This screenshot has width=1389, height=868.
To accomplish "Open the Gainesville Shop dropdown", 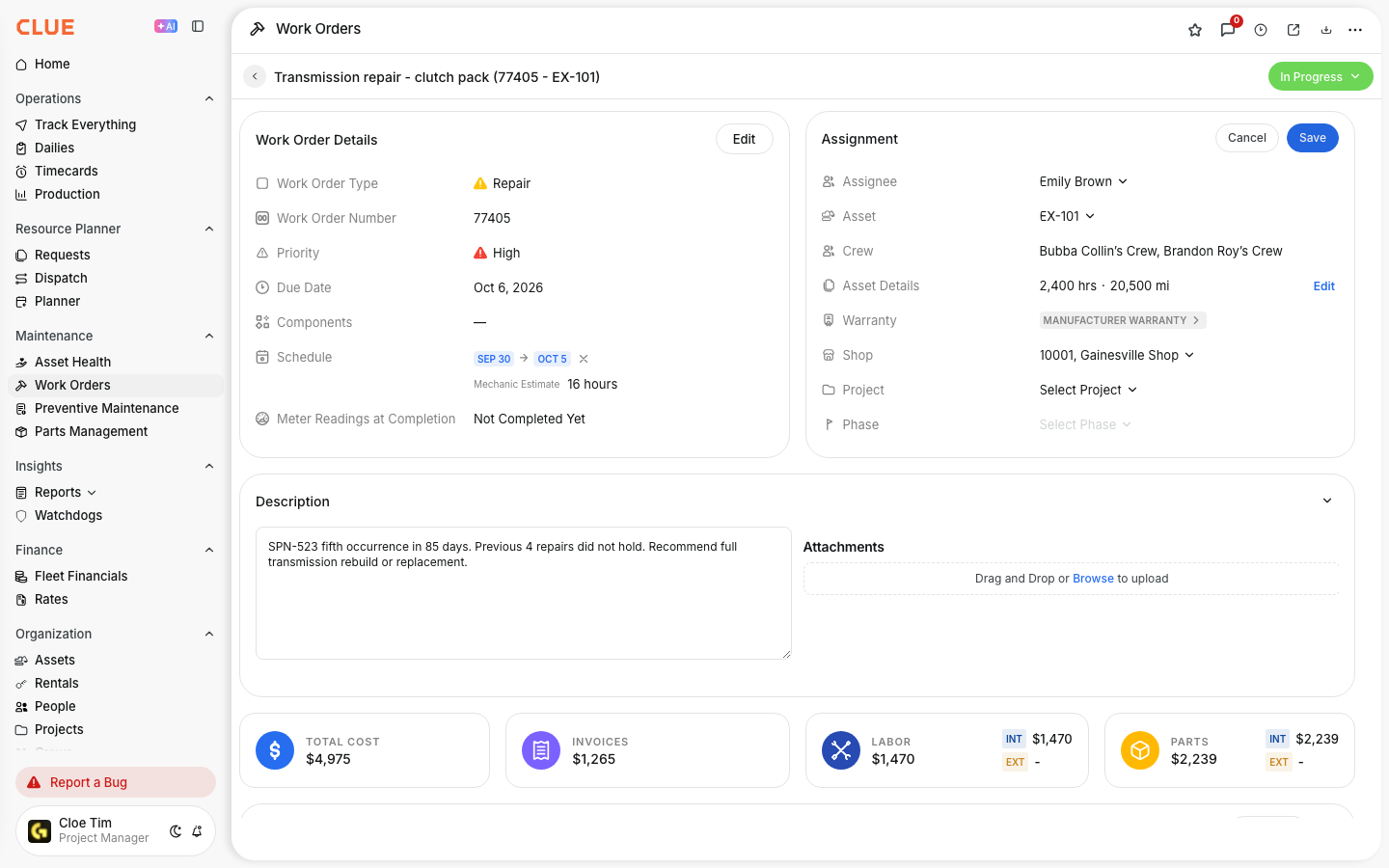I will (x=1117, y=355).
